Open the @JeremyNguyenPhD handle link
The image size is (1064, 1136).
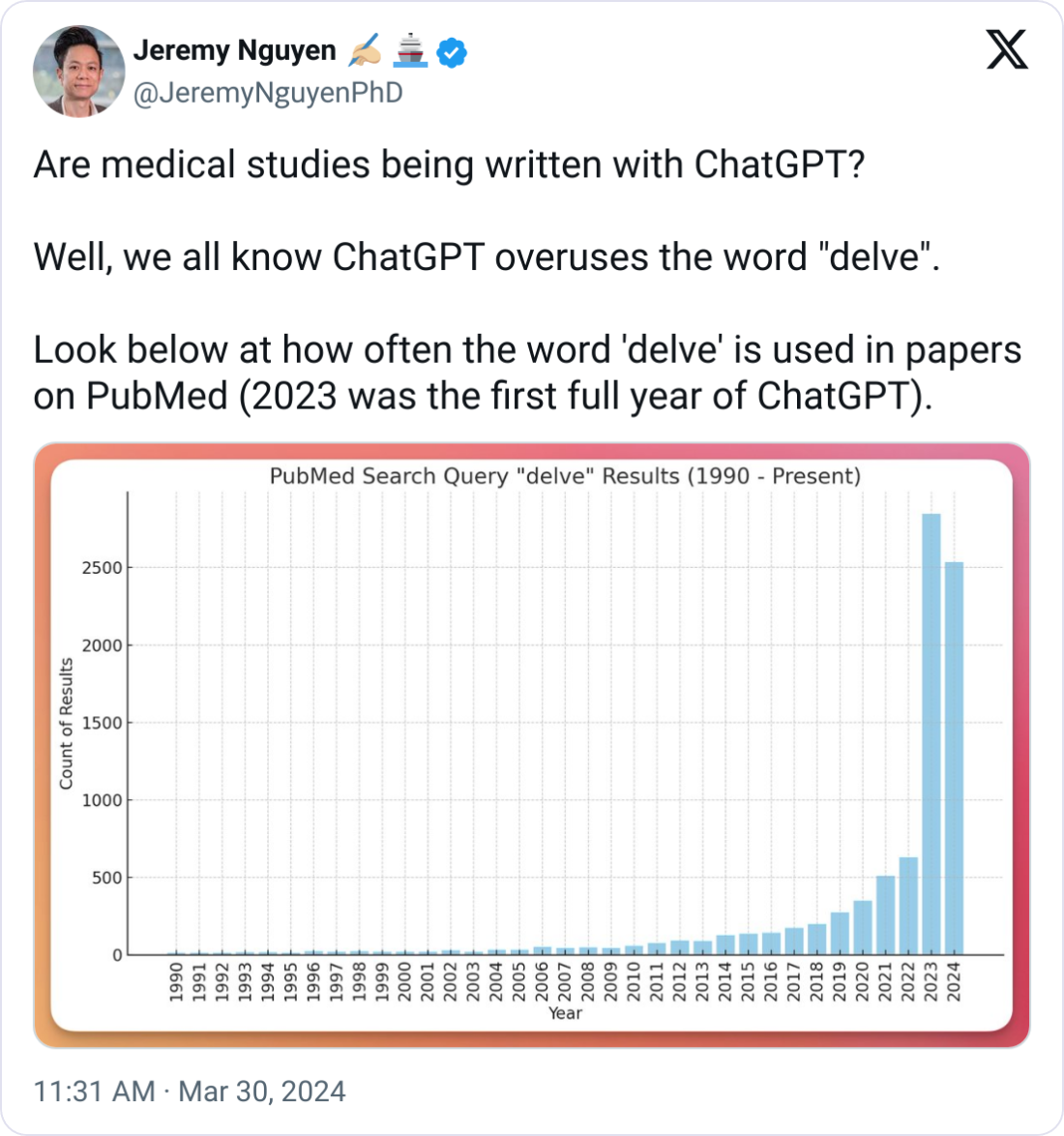pos(268,93)
